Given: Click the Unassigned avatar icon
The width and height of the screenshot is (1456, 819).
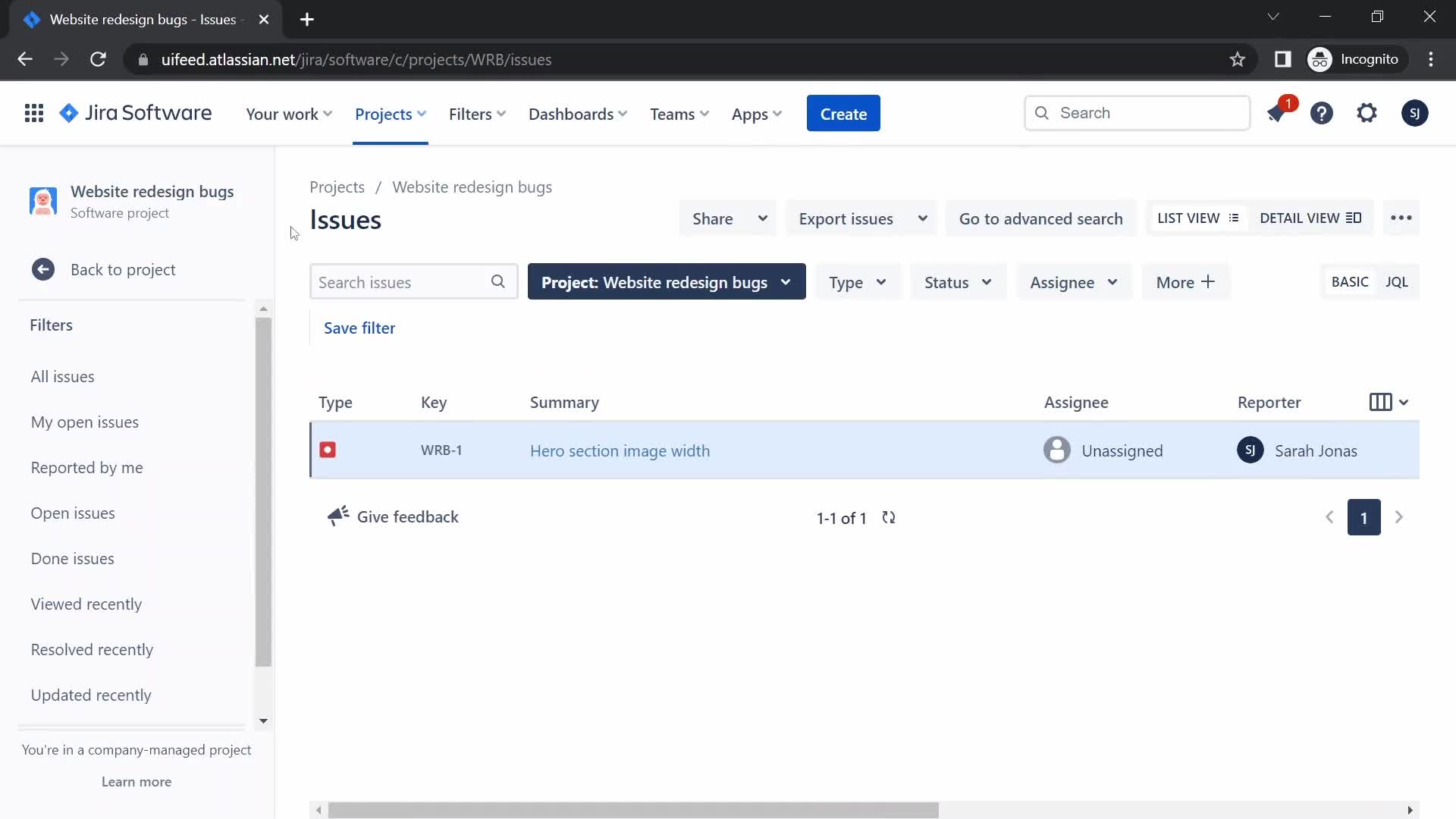Looking at the screenshot, I should (1056, 450).
